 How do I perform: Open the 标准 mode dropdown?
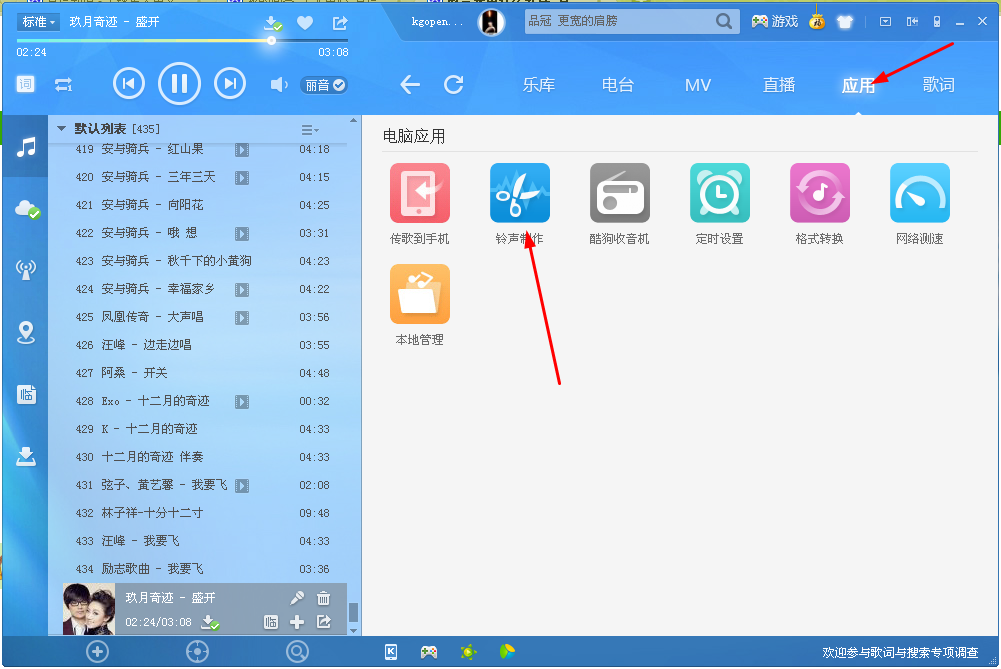point(38,22)
